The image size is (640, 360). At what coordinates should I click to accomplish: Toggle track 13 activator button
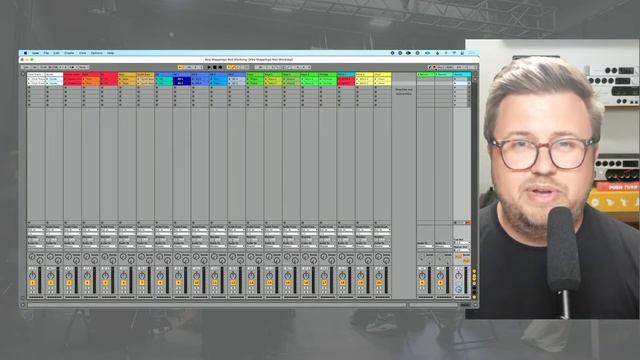(251, 282)
